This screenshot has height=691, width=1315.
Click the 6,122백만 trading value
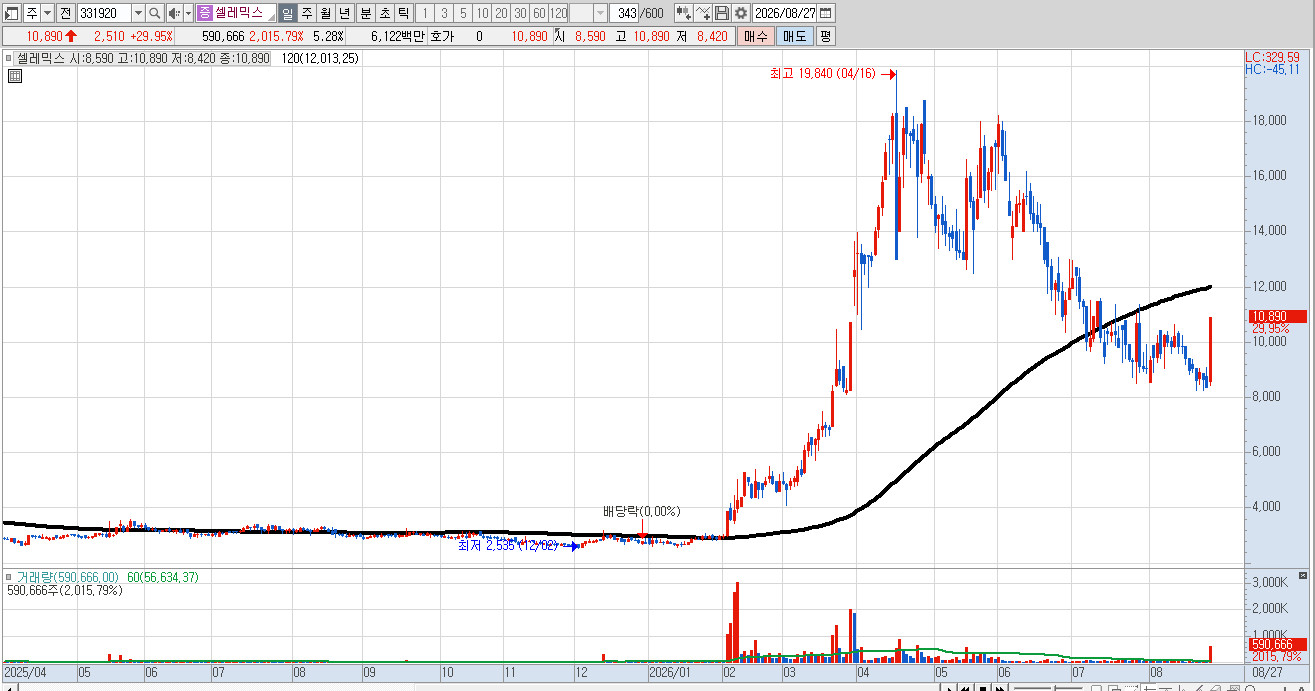pyautogui.click(x=398, y=36)
